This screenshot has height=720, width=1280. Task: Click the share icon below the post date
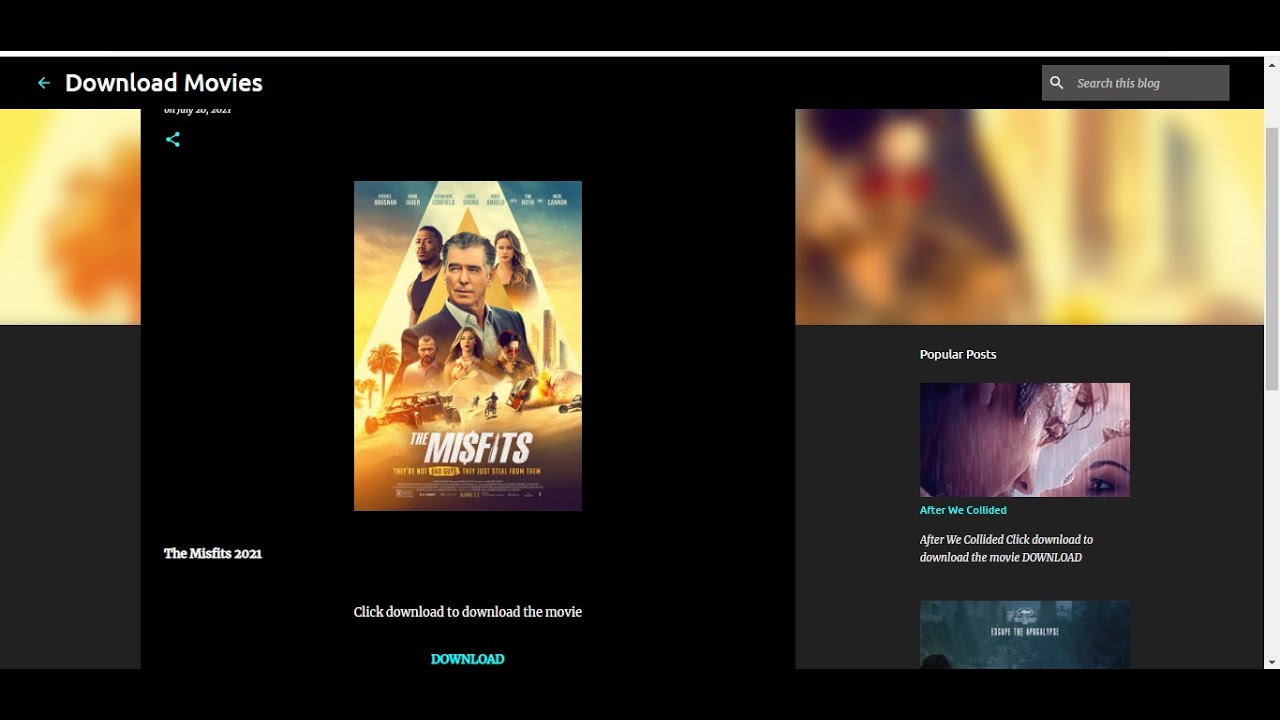[x=173, y=139]
